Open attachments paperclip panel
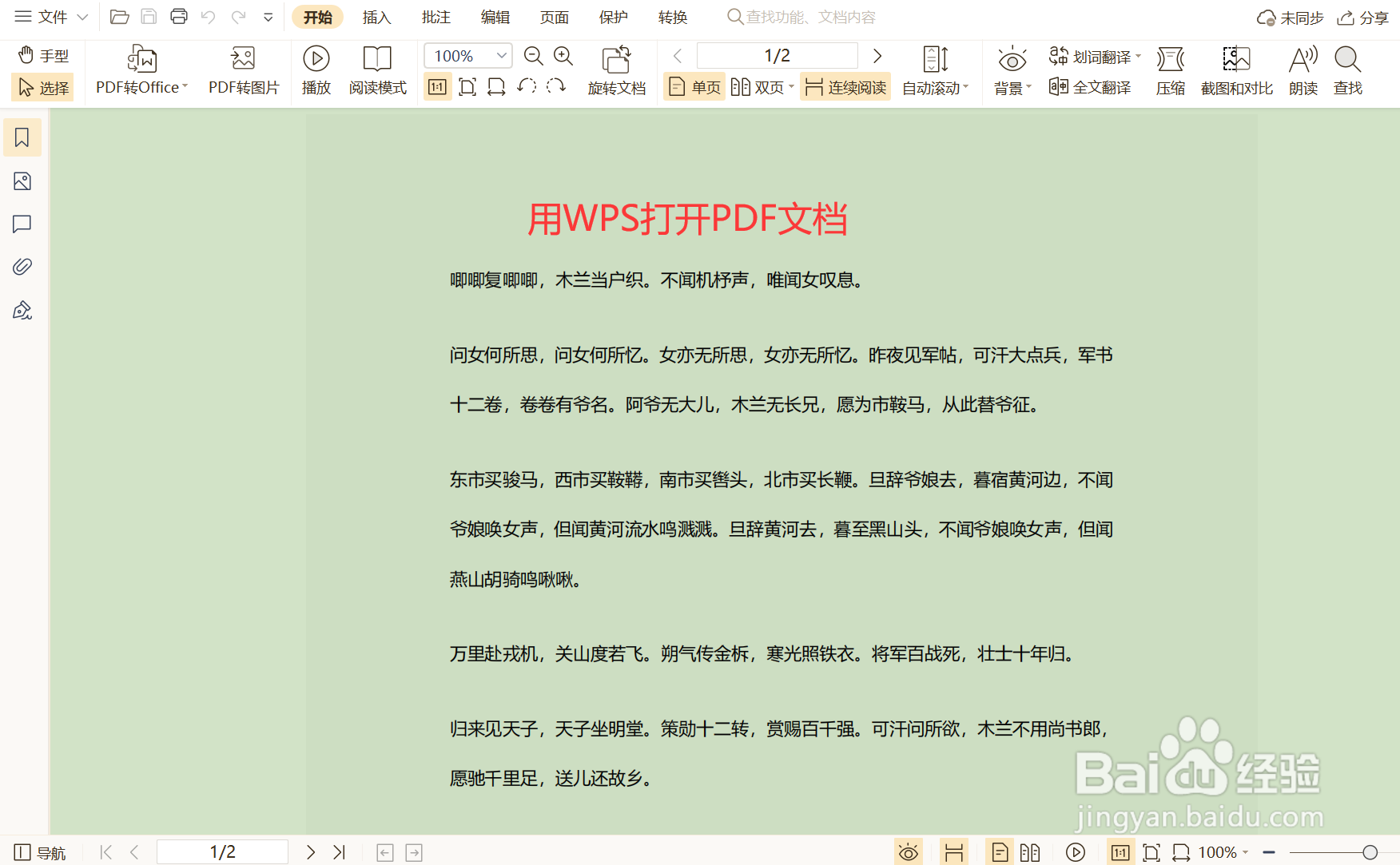Viewport: 1400px width, 865px height. click(x=22, y=267)
